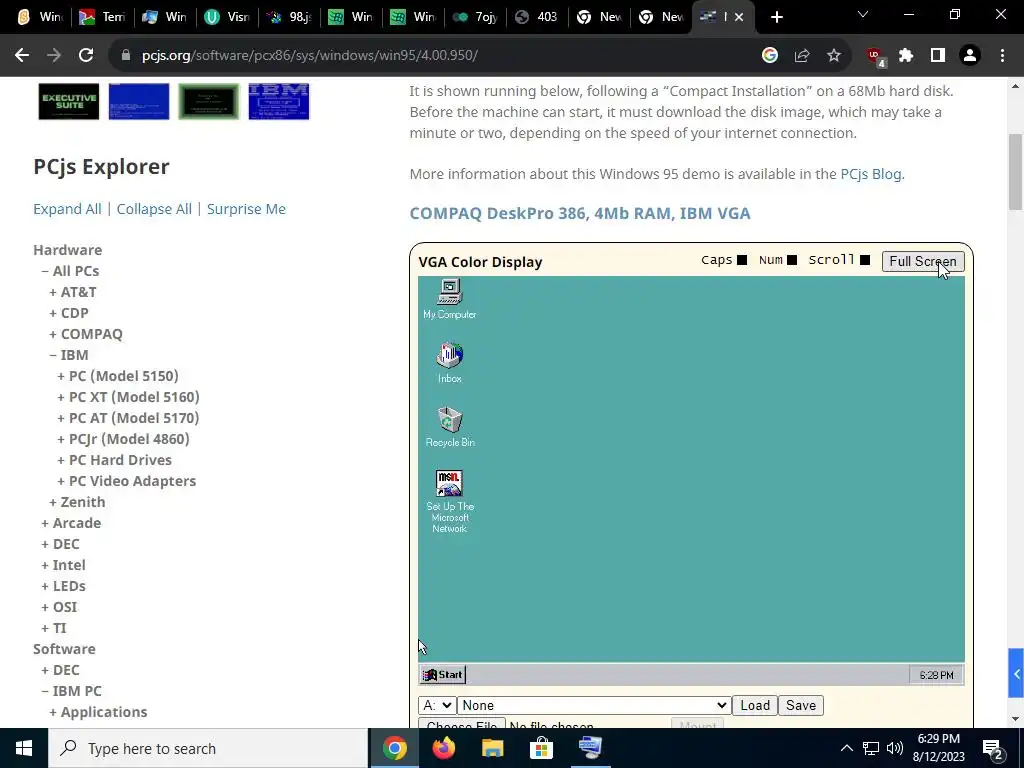Click the Surprise Me link
The image size is (1024, 768).
246,209
